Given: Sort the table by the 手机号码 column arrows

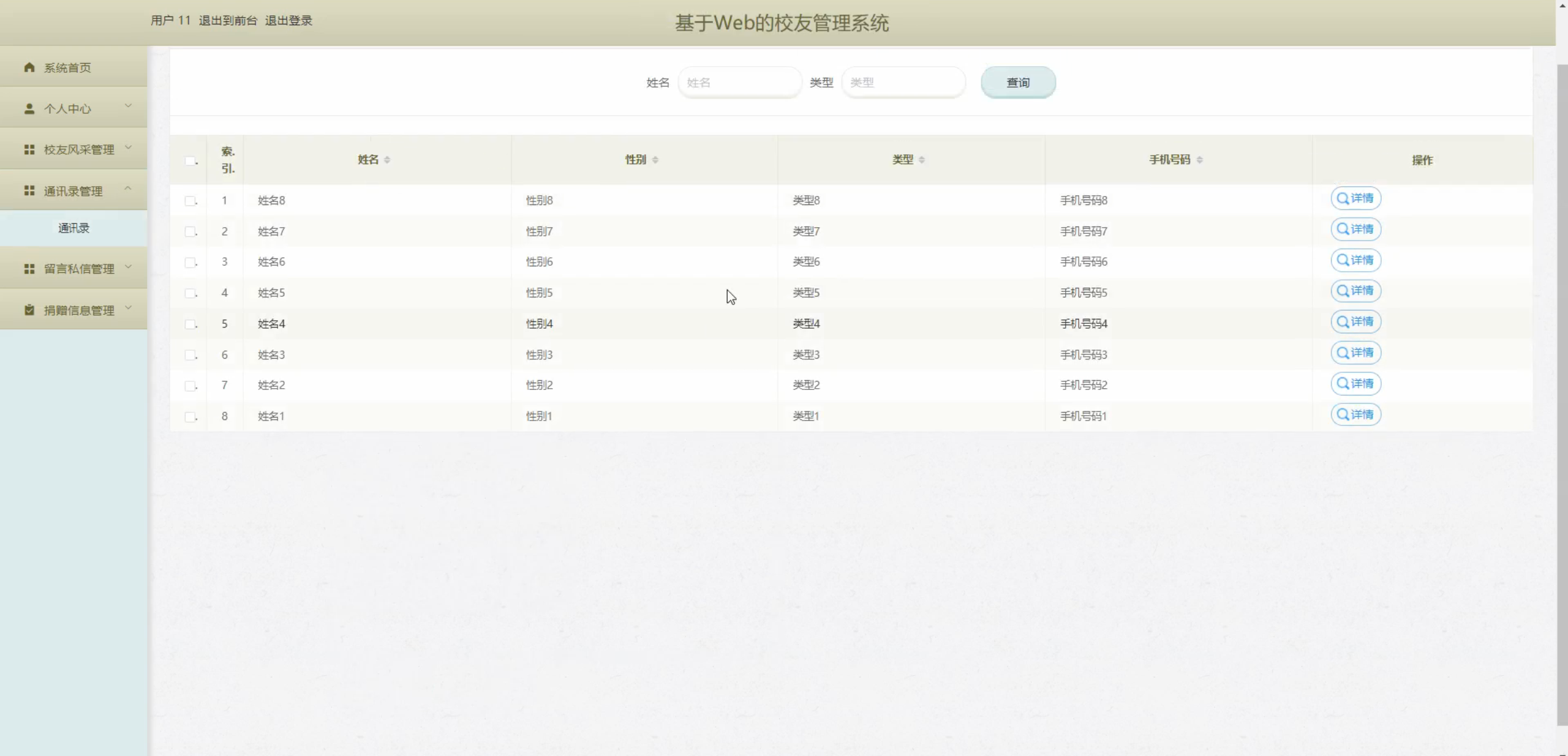Looking at the screenshot, I should coord(1199,160).
